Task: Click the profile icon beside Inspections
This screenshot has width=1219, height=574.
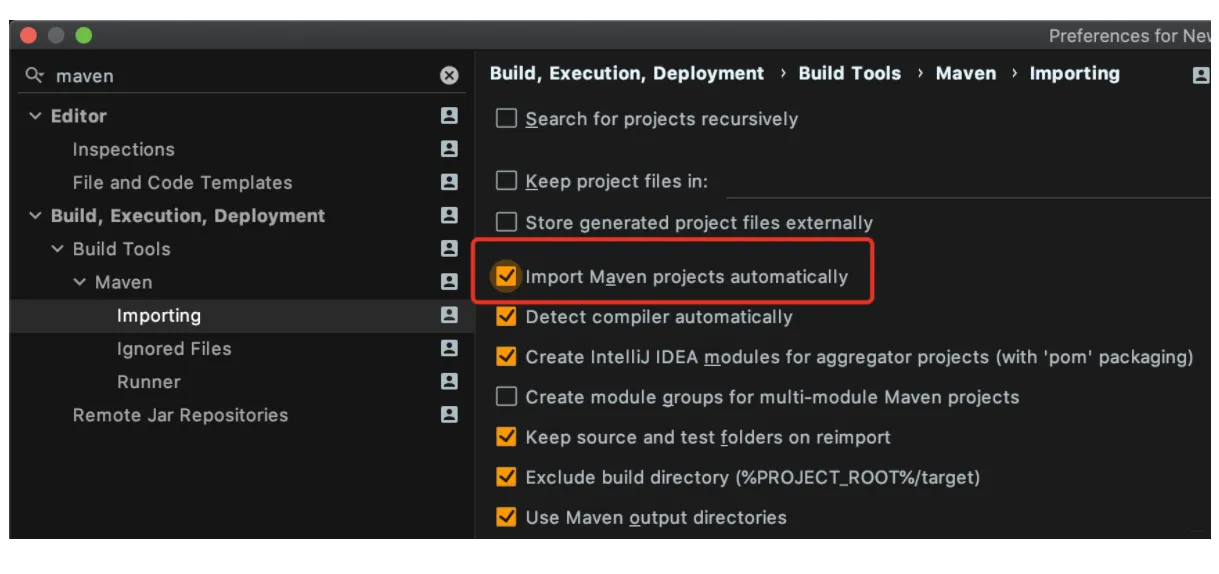Action: pyautogui.click(x=449, y=149)
